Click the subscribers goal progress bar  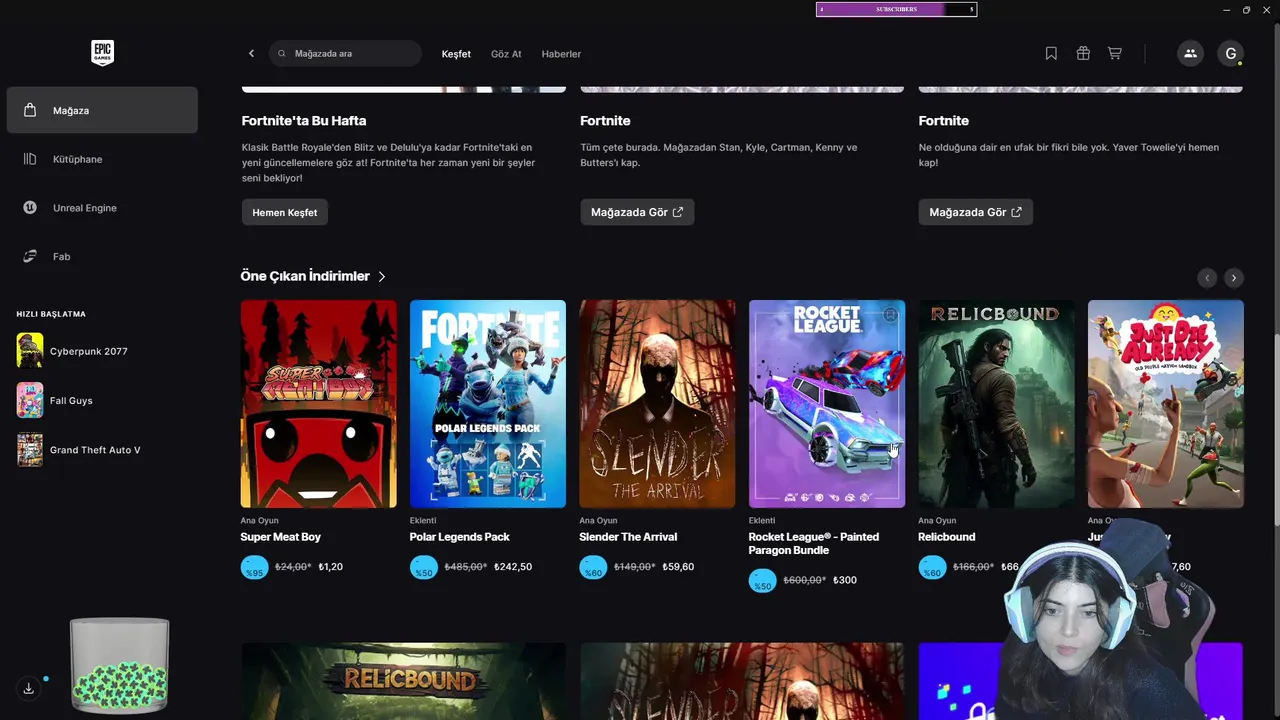[896, 9]
